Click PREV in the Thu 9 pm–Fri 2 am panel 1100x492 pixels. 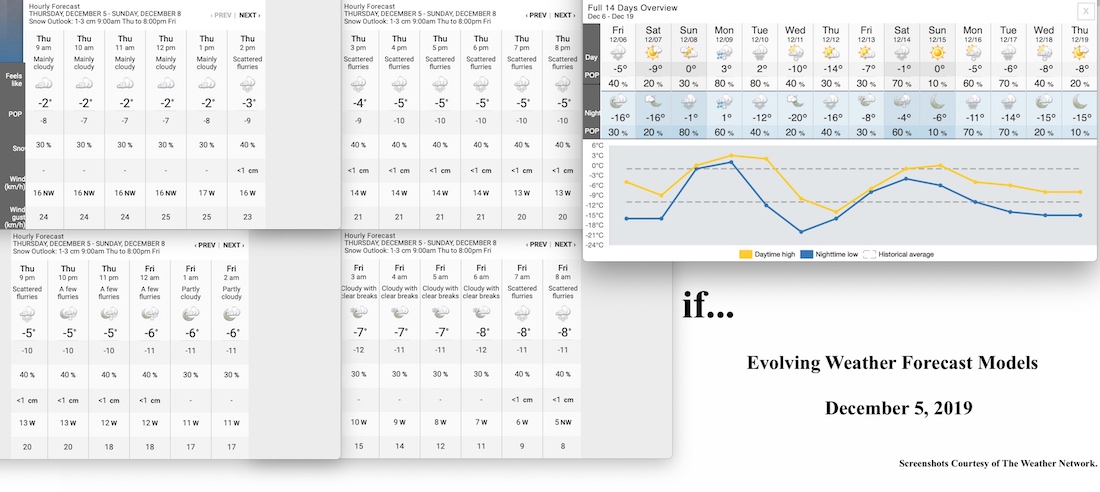point(206,245)
